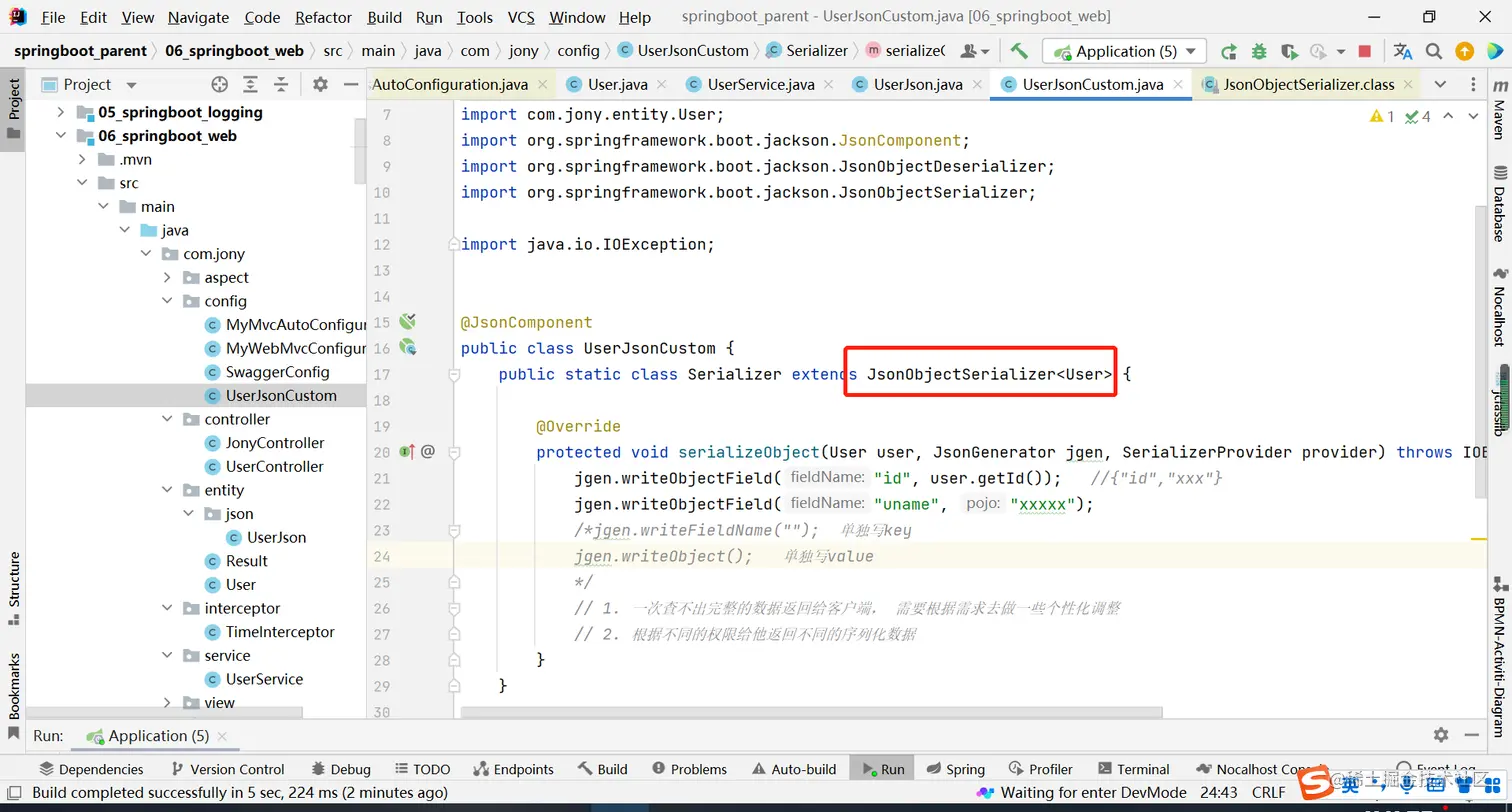Collapse the 06_springboot_web module
1512x812 pixels.
pyautogui.click(x=61, y=136)
